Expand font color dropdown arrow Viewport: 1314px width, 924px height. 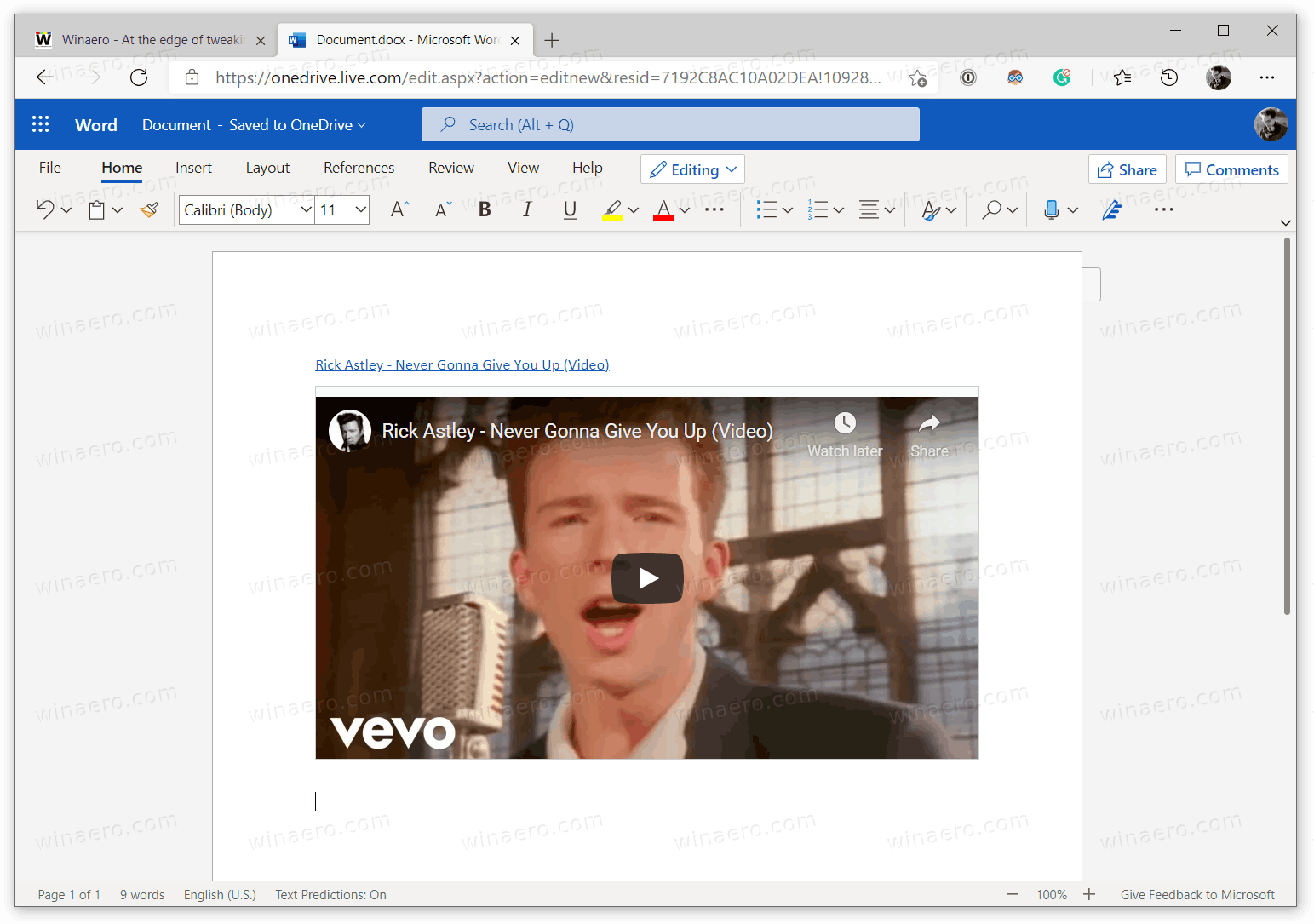coord(685,210)
